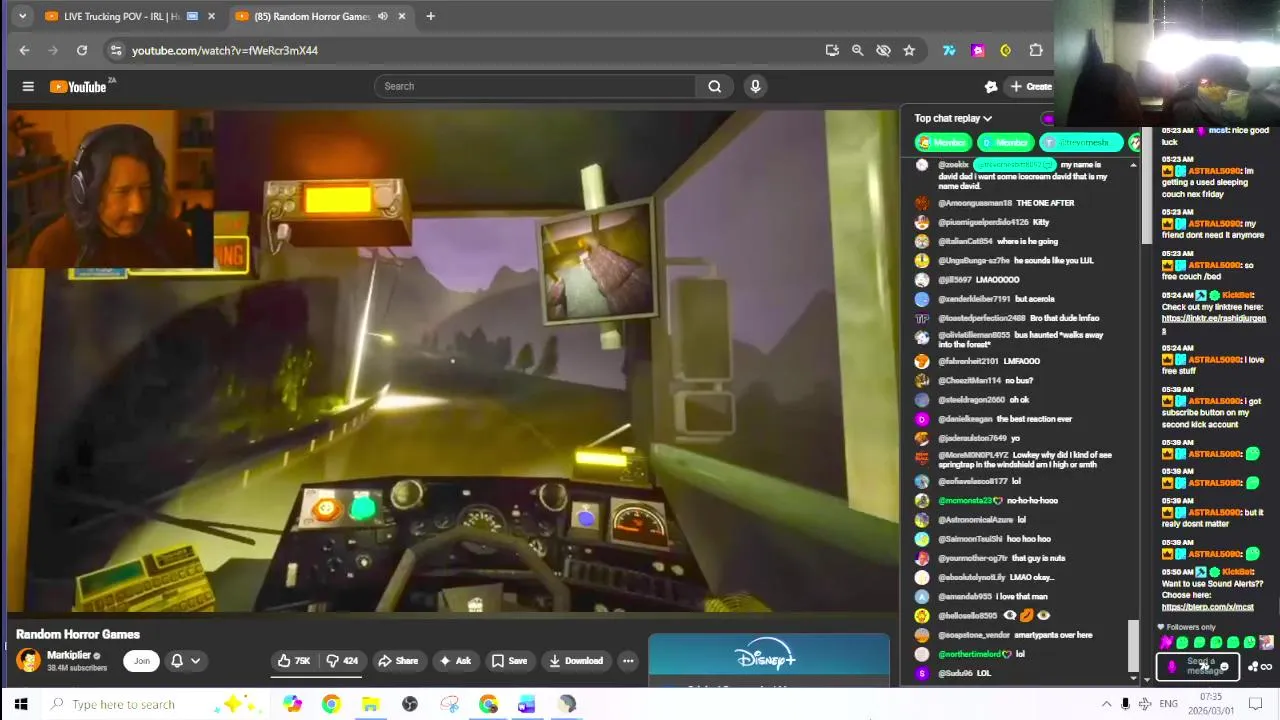
Task: Open OBS Studio from the taskbar
Action: pyautogui.click(x=410, y=704)
